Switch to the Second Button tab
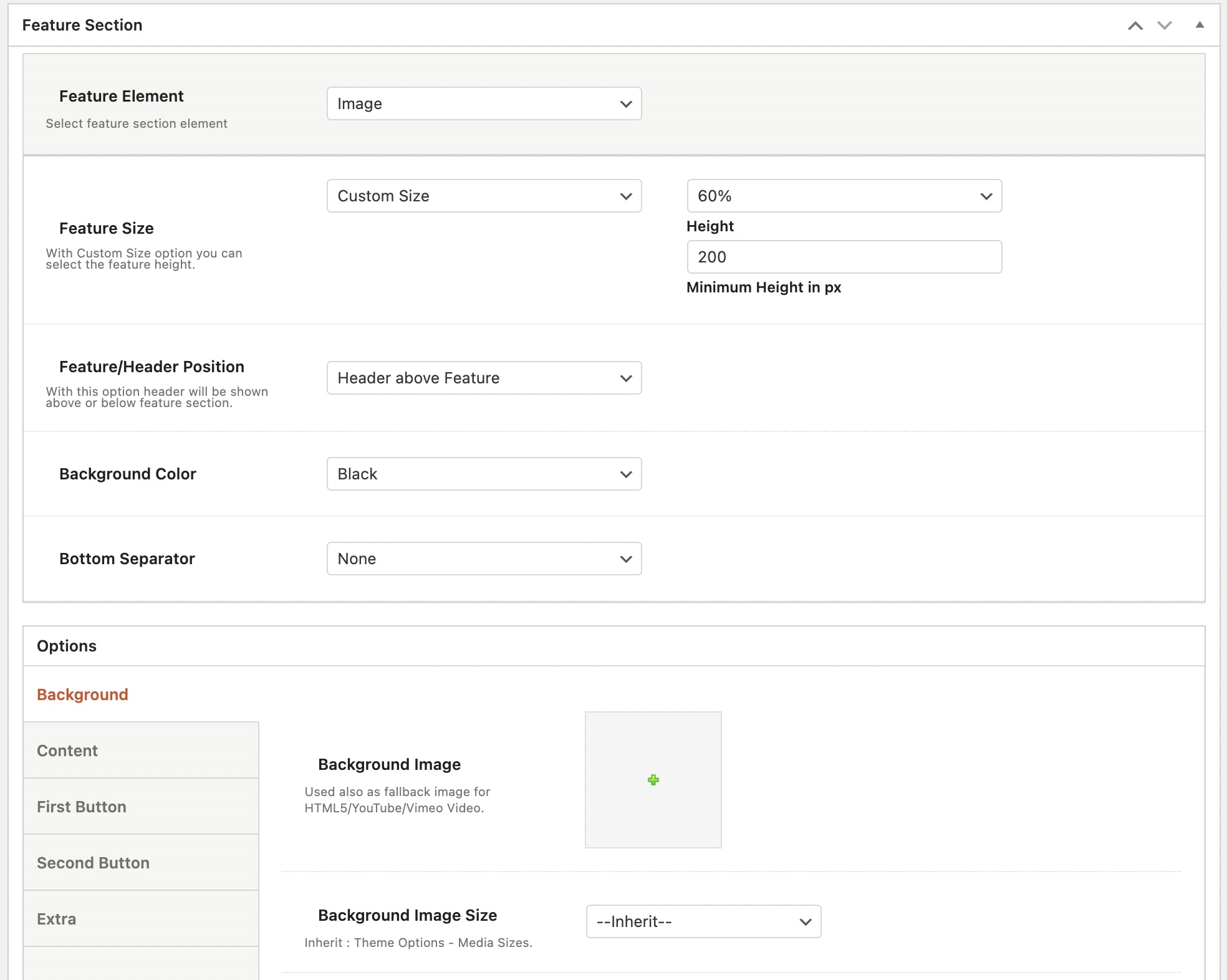Image resolution: width=1227 pixels, height=980 pixels. [93, 863]
